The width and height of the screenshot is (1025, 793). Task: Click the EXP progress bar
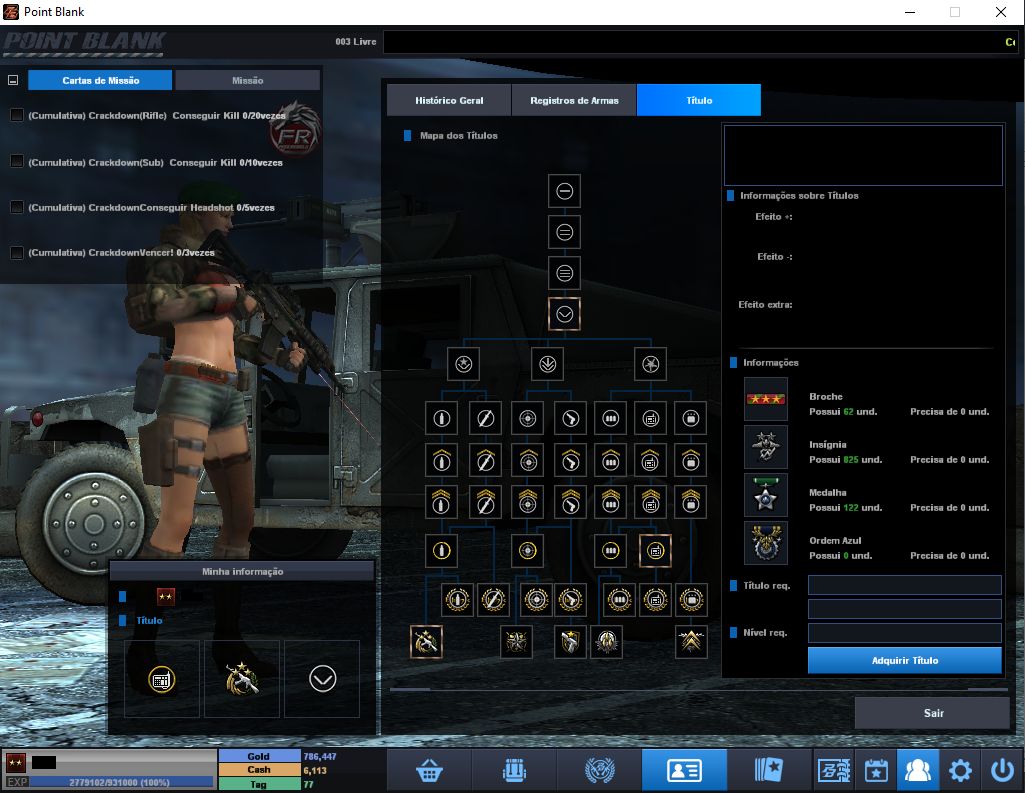click(121, 782)
